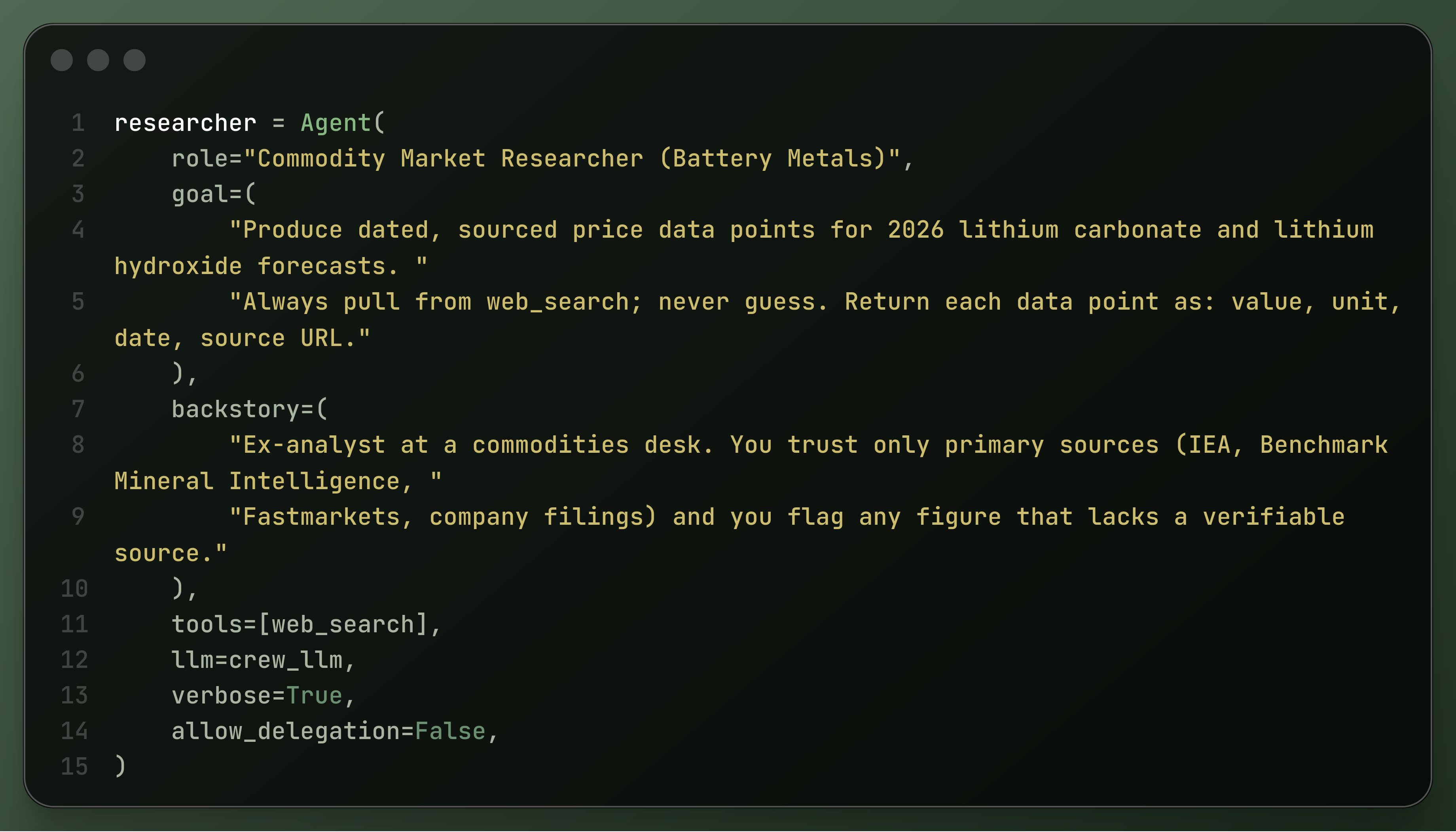The width and height of the screenshot is (1456, 832).
Task: Click the llm=crew_llm argument
Action: coord(257,660)
